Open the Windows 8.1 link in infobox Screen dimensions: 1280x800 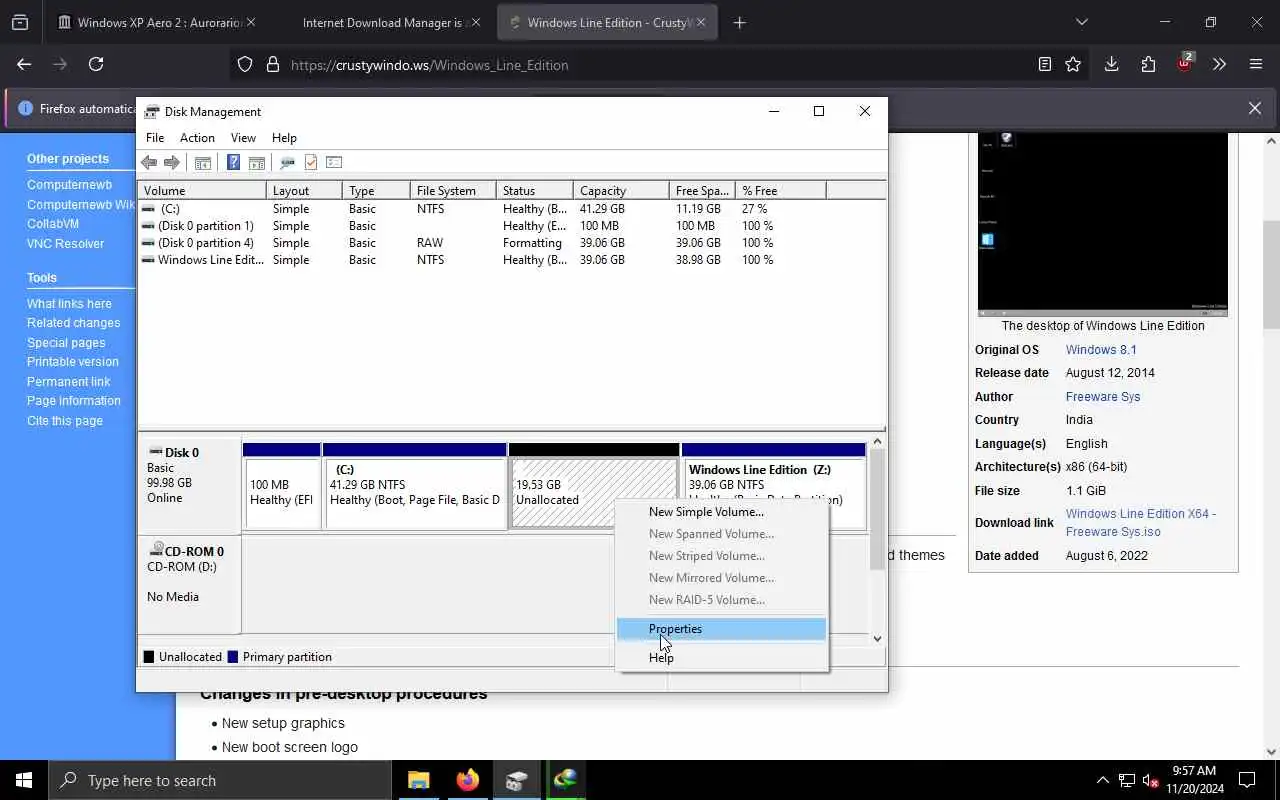point(1101,350)
